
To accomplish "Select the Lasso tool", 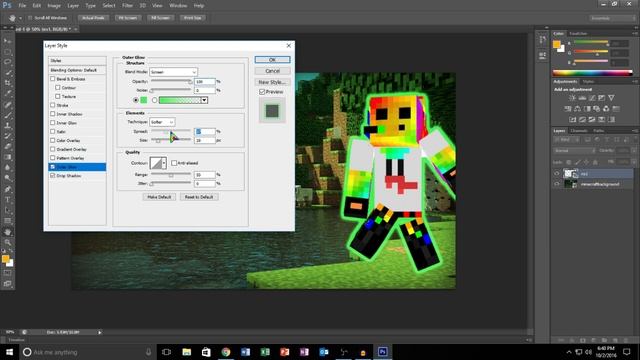I will tap(8, 62).
